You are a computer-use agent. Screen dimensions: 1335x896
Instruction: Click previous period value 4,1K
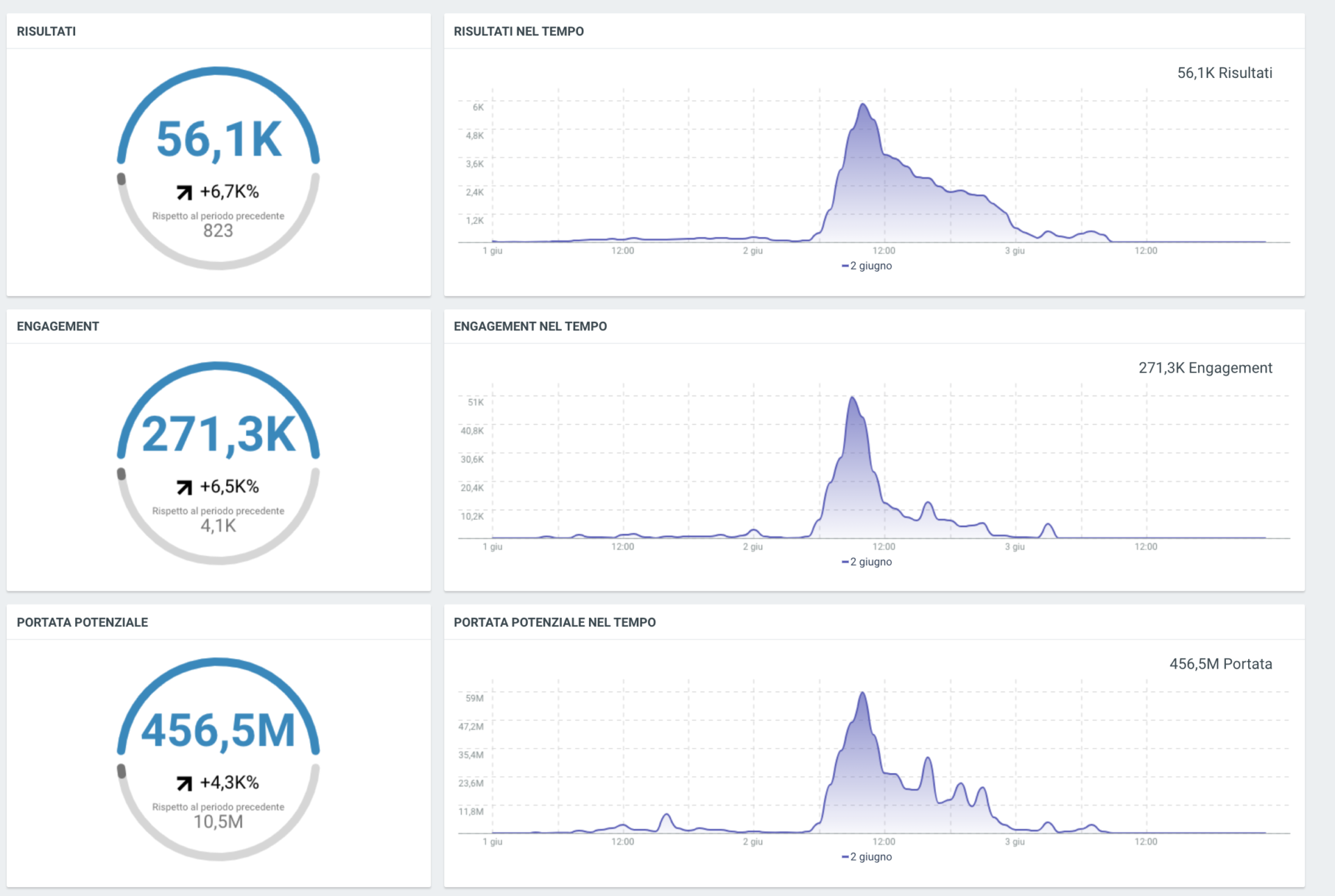218,526
